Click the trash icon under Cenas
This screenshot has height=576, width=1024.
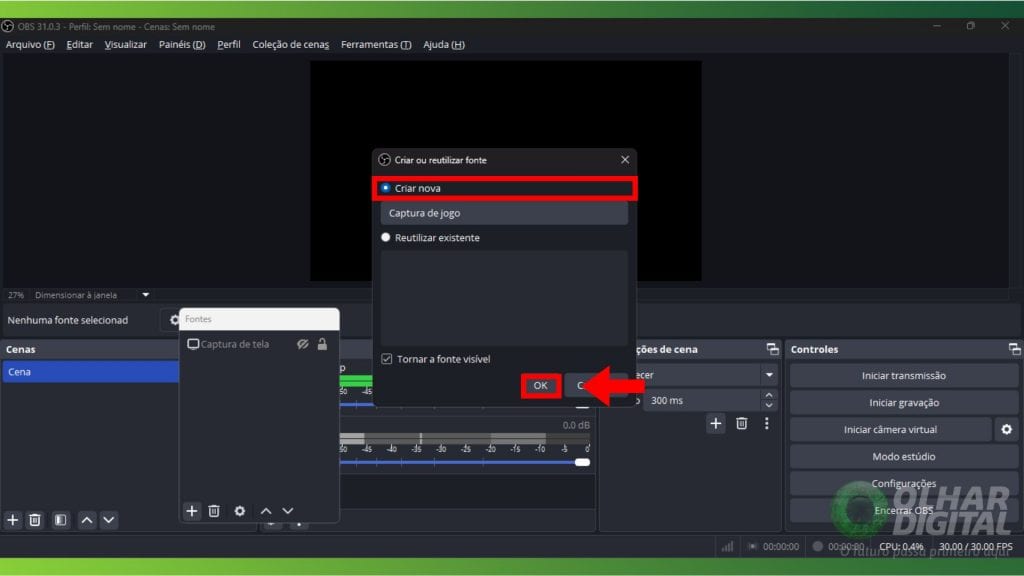pos(35,520)
